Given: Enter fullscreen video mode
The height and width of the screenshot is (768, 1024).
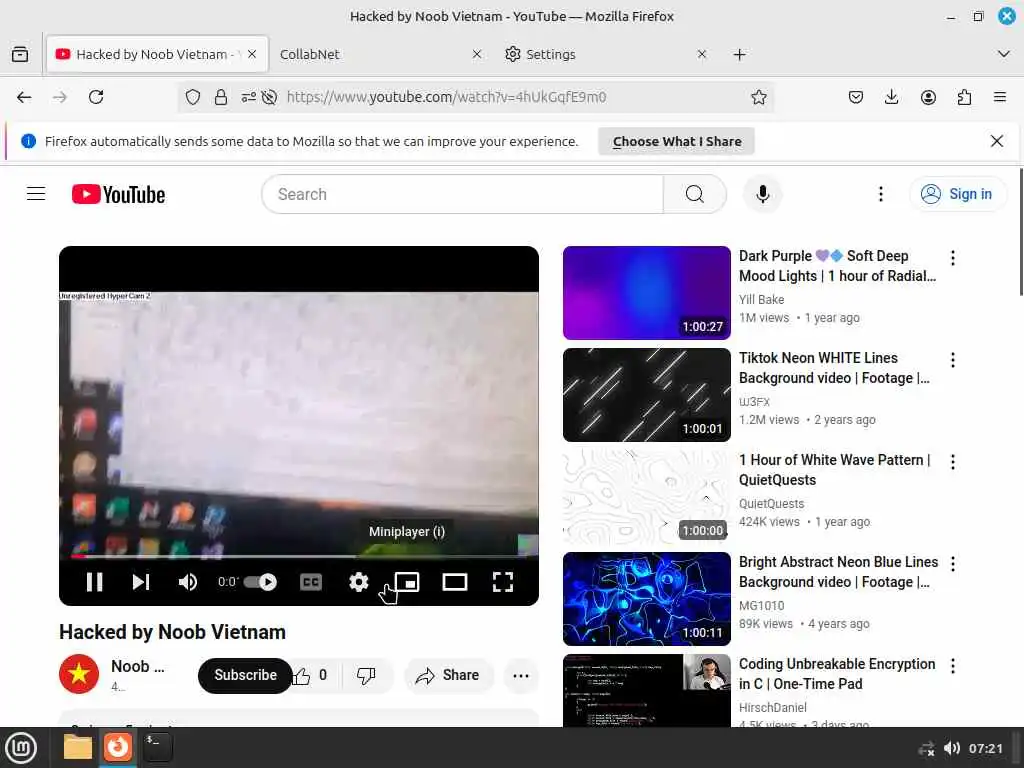Looking at the screenshot, I should click(x=503, y=582).
